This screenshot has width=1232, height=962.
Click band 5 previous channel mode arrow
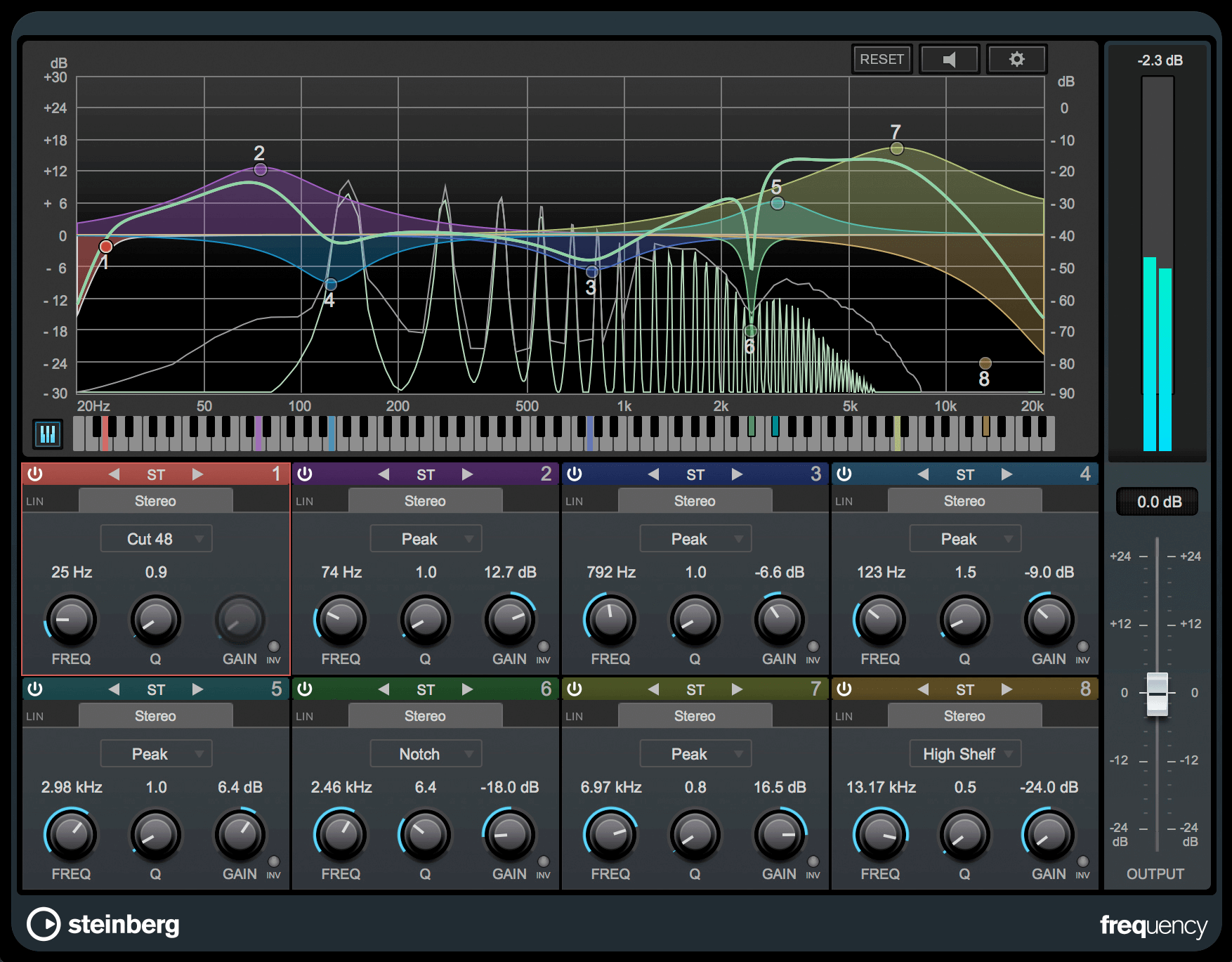pos(114,689)
